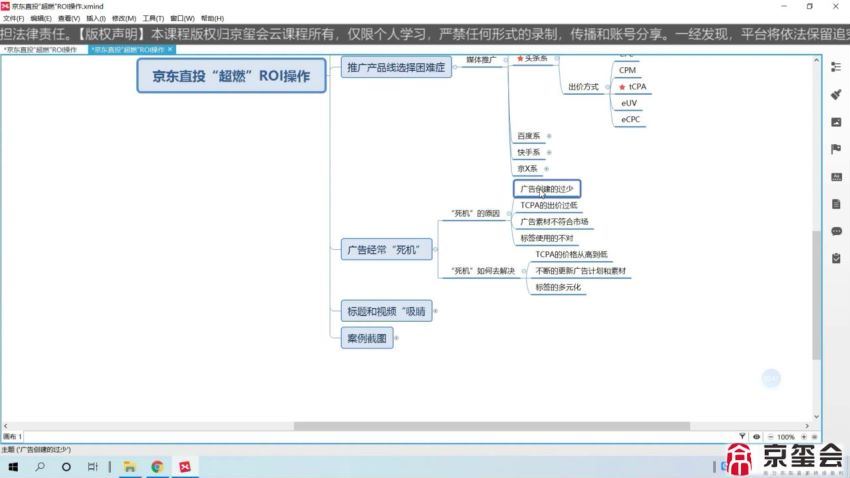The image size is (850, 478).
Task: Expand the 快手系 topic
Action: (549, 152)
